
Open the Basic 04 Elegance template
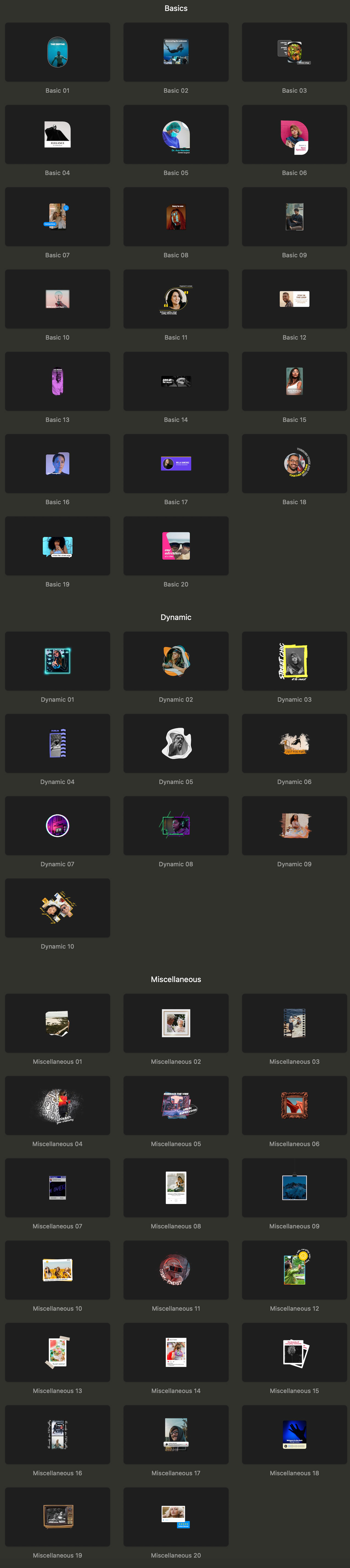click(x=57, y=134)
